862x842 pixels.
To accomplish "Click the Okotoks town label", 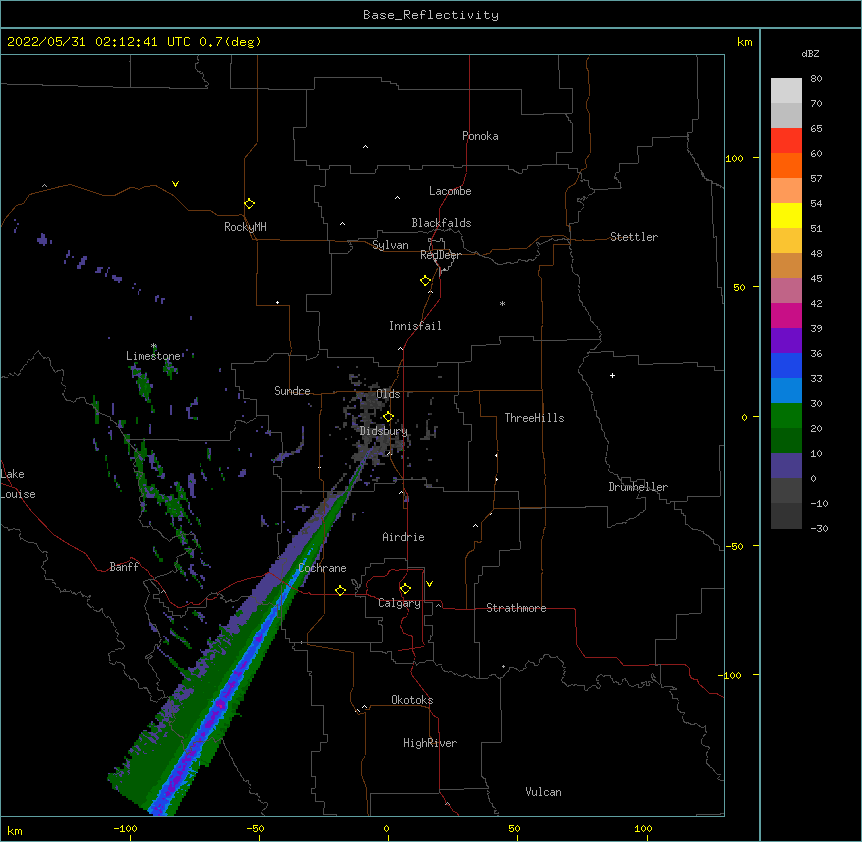I will click(412, 700).
